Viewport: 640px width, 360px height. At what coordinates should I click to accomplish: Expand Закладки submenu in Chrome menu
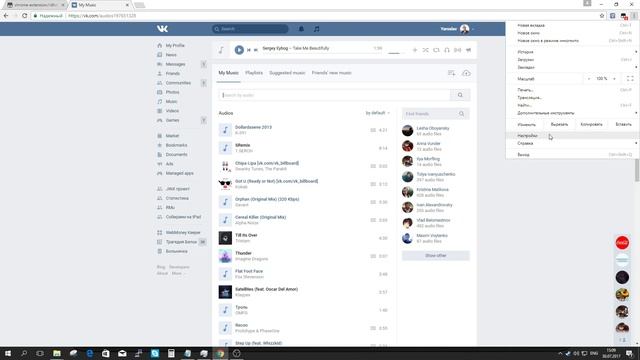pos(572,67)
